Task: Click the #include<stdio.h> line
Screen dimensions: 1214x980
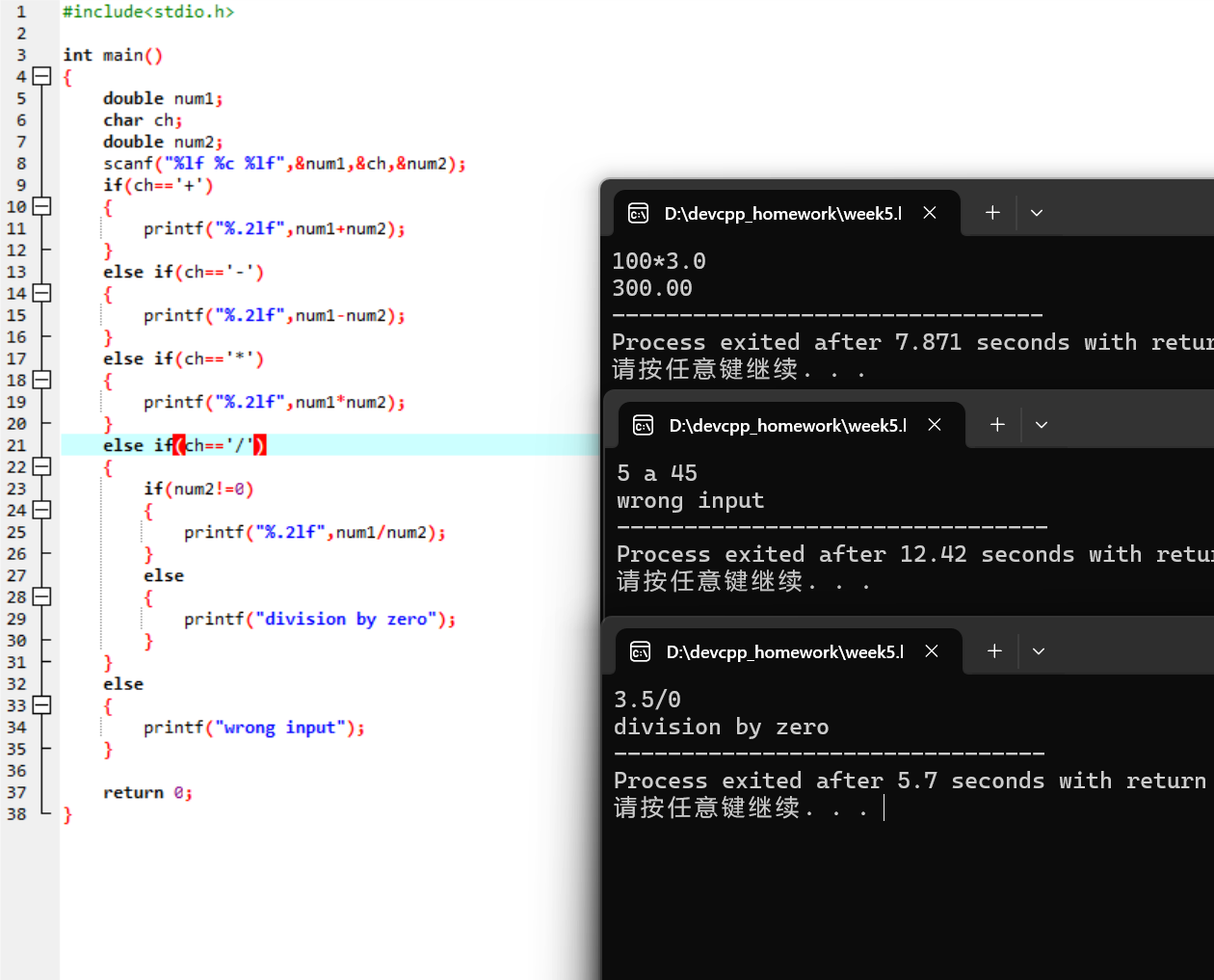Action: (x=148, y=12)
